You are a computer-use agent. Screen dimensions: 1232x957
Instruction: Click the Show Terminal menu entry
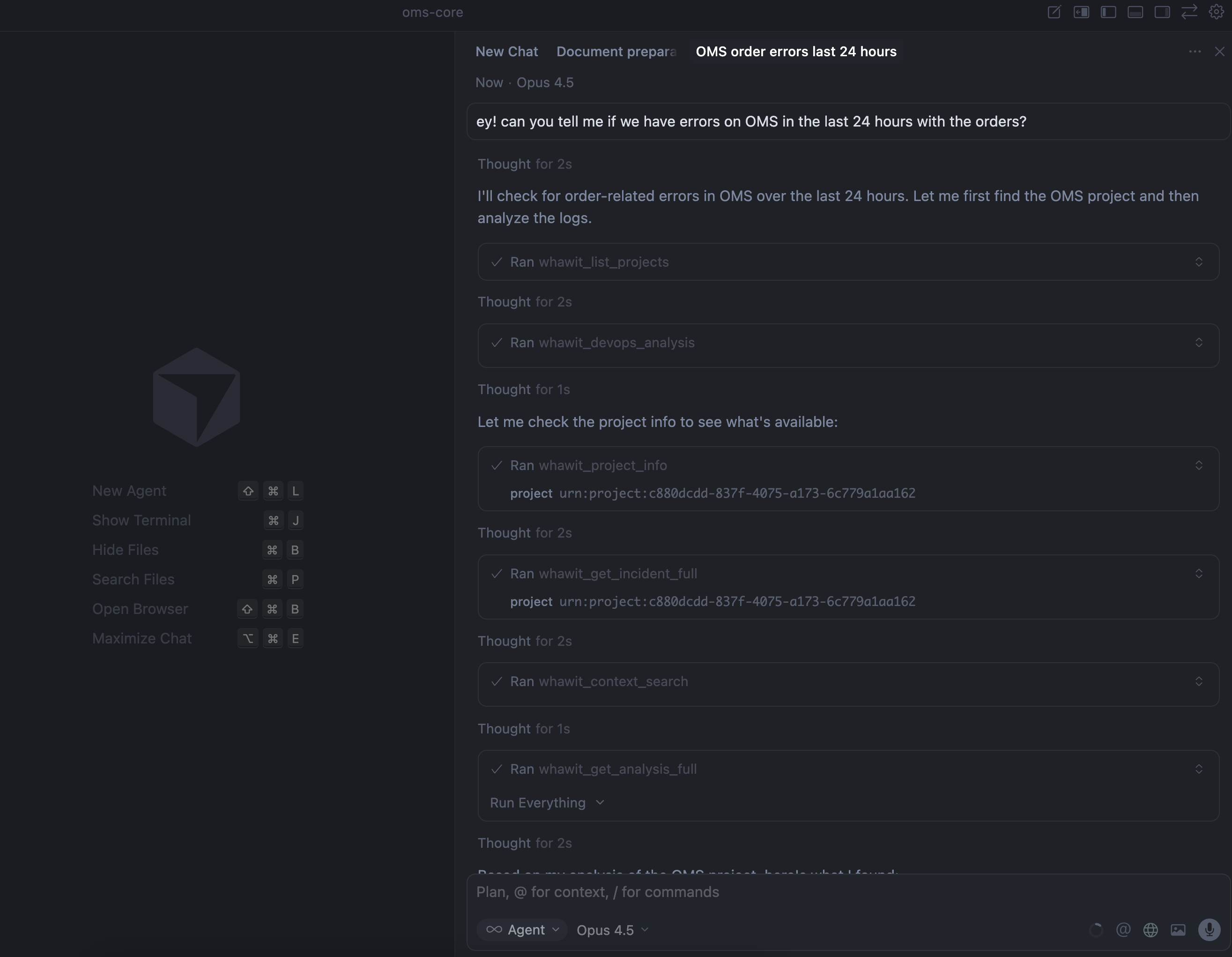click(141, 520)
